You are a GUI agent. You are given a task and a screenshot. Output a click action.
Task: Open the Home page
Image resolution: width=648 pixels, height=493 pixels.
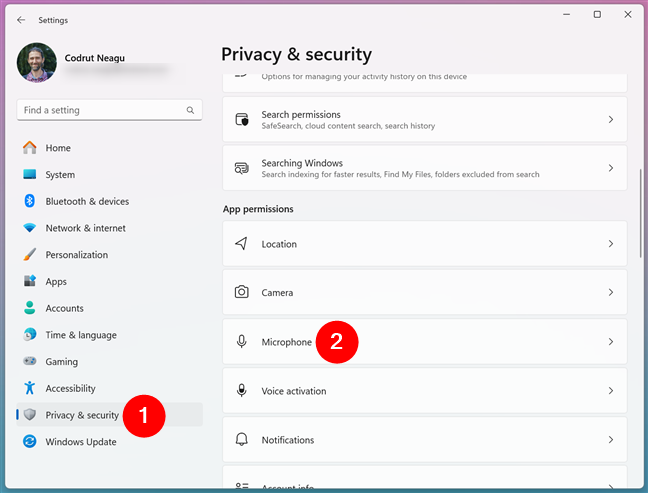point(110,148)
